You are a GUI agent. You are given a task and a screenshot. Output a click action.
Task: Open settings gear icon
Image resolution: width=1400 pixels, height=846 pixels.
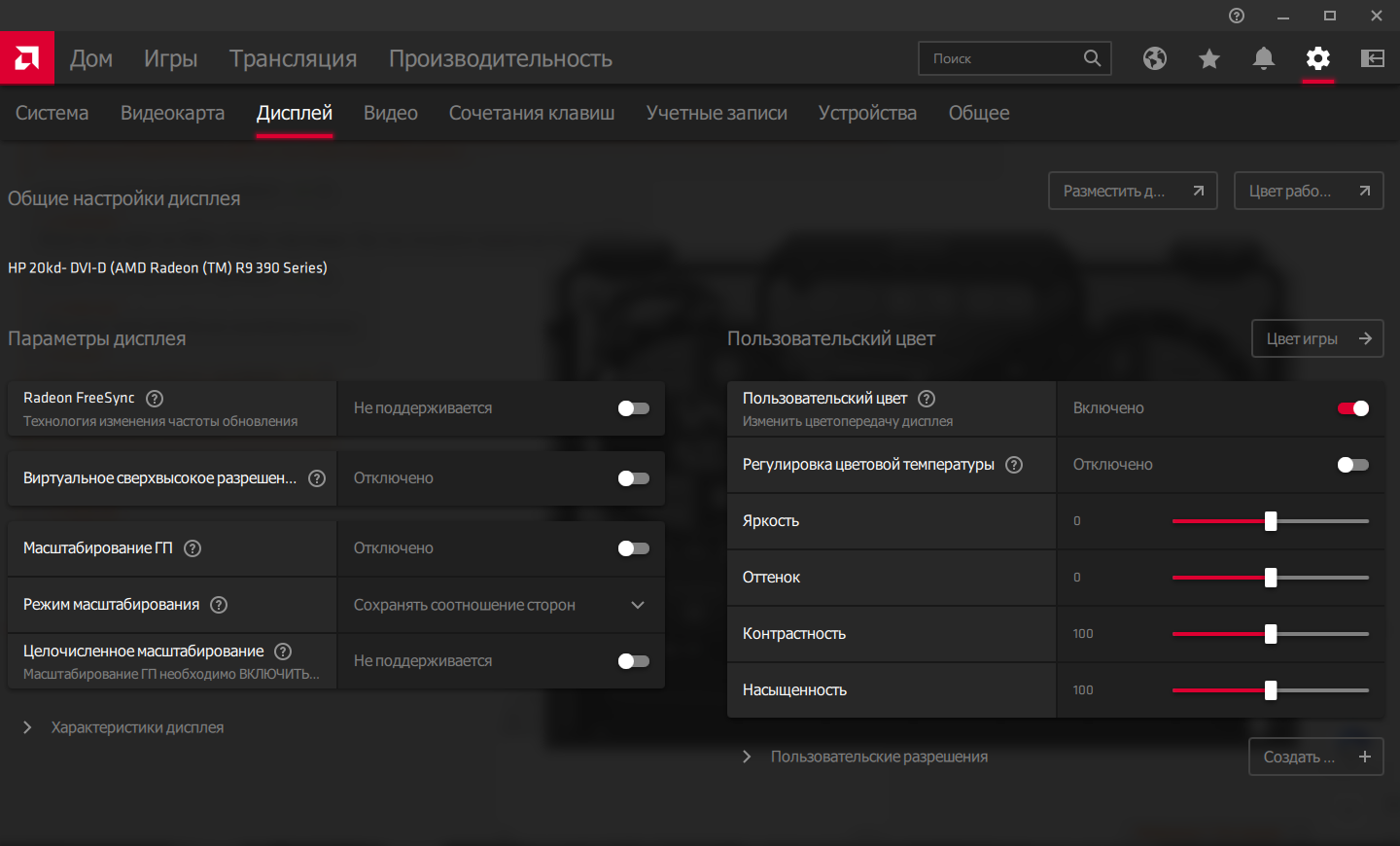coord(1318,58)
